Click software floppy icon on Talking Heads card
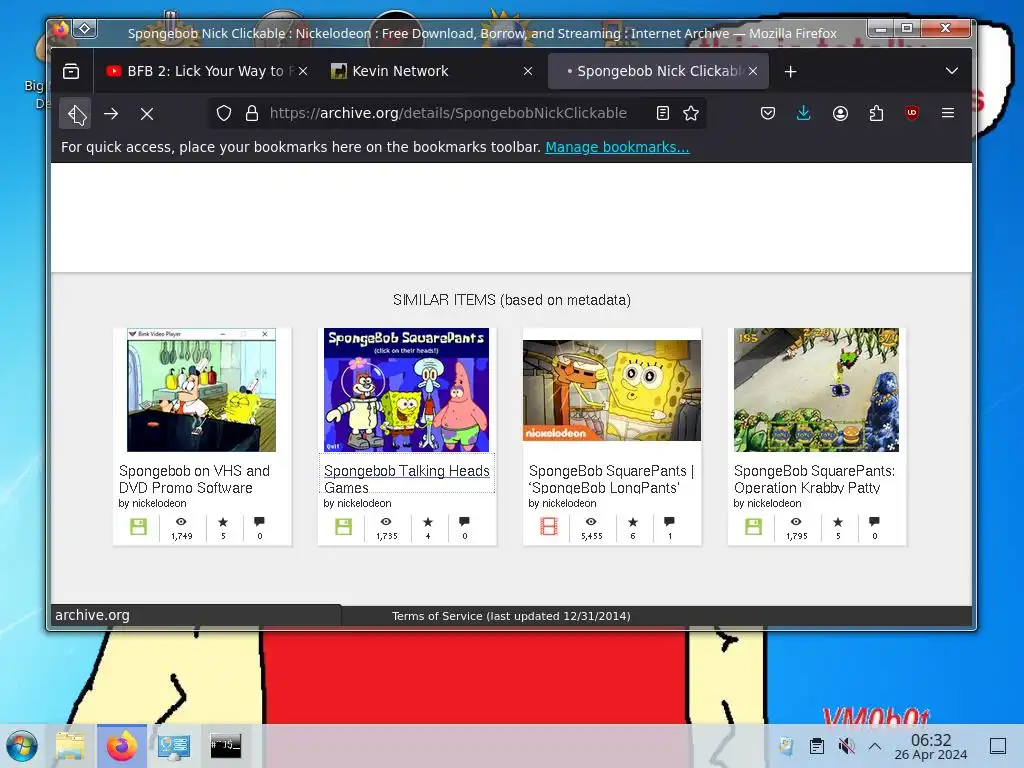 pos(344,526)
